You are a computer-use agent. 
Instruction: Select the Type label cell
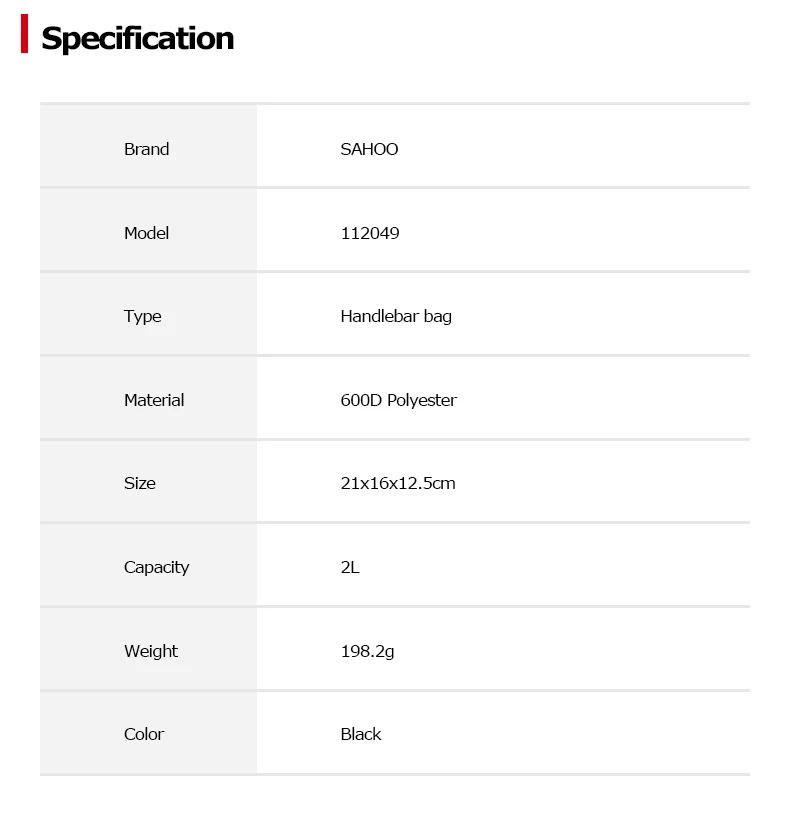148,314
